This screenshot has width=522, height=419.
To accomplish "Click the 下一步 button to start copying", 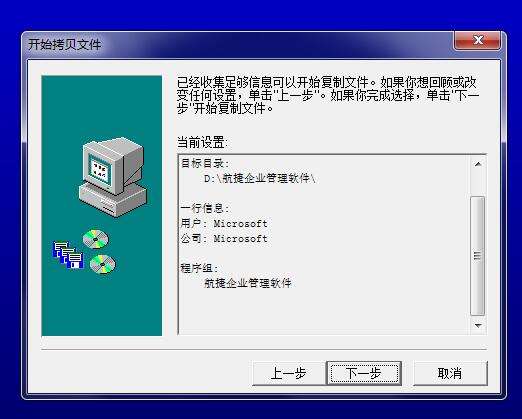I will [x=364, y=373].
